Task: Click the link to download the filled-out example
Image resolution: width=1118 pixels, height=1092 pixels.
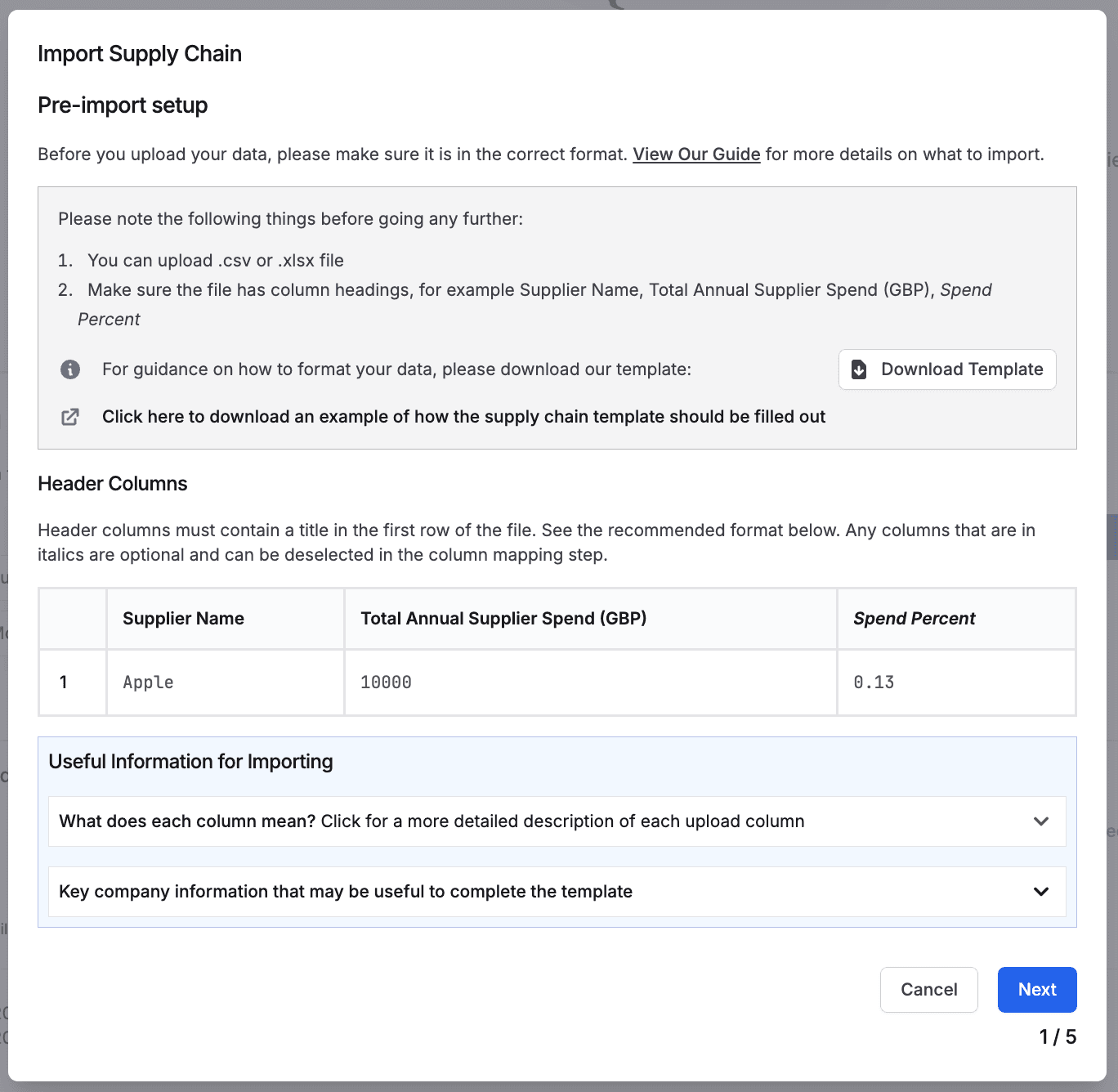Action: tap(463, 417)
